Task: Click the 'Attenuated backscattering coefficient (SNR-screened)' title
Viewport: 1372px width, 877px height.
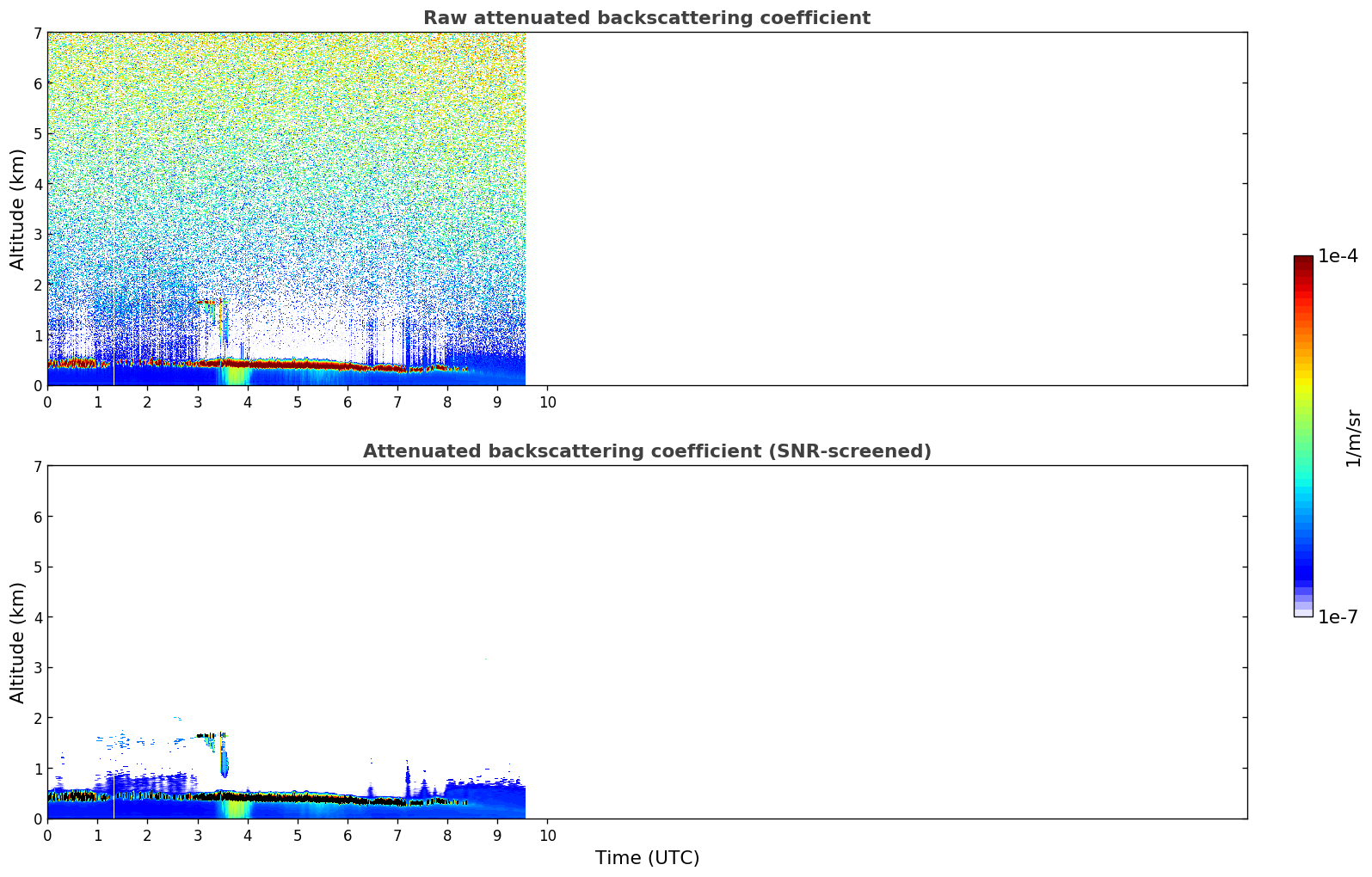Action: (646, 451)
